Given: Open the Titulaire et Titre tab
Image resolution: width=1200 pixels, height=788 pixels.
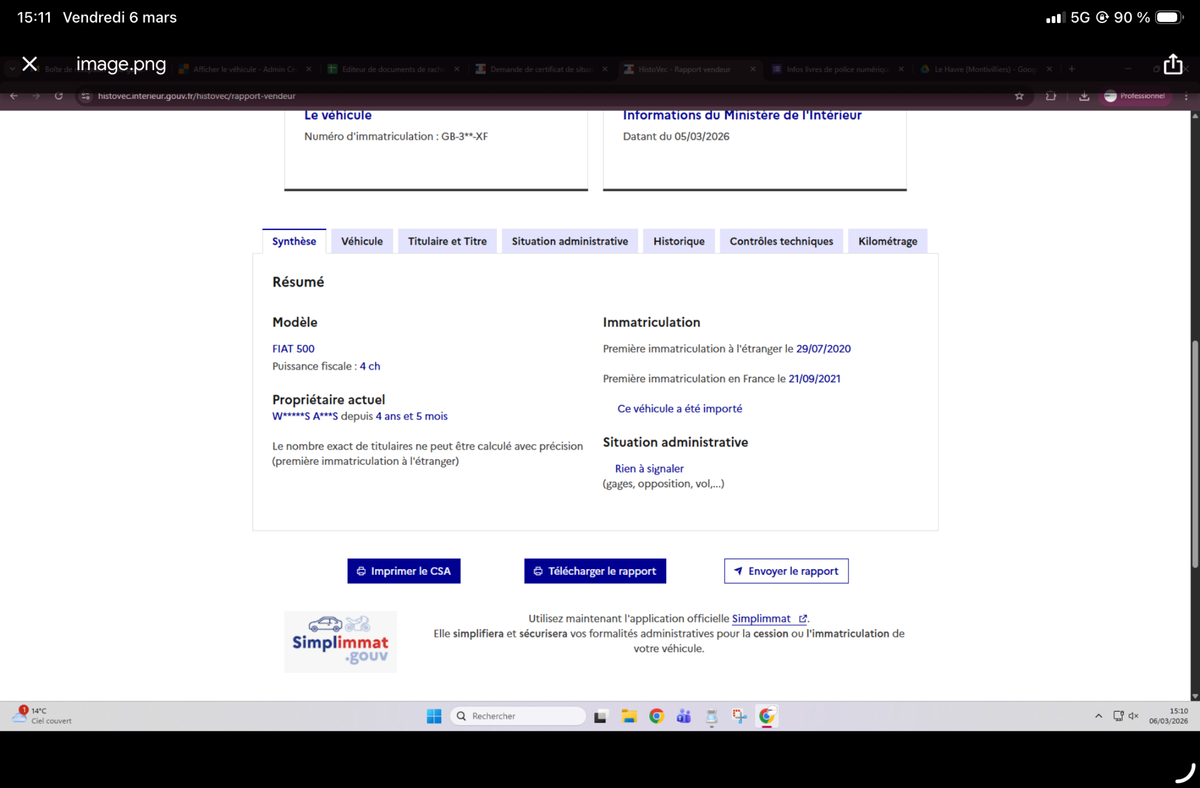Looking at the screenshot, I should click(447, 241).
